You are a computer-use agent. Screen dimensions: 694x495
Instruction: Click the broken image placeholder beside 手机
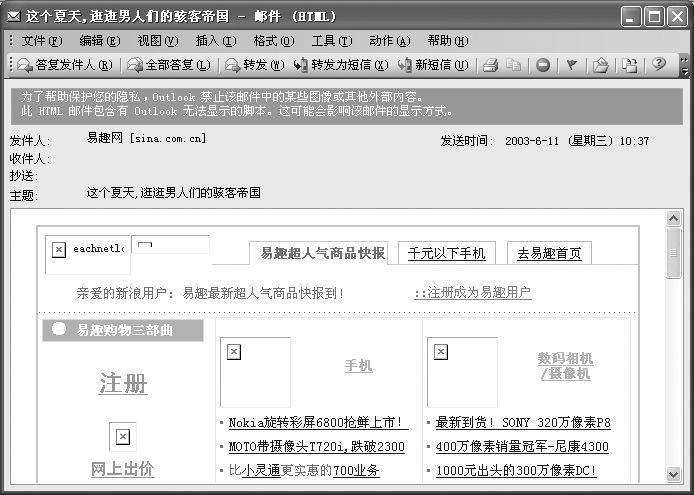pyautogui.click(x=234, y=352)
